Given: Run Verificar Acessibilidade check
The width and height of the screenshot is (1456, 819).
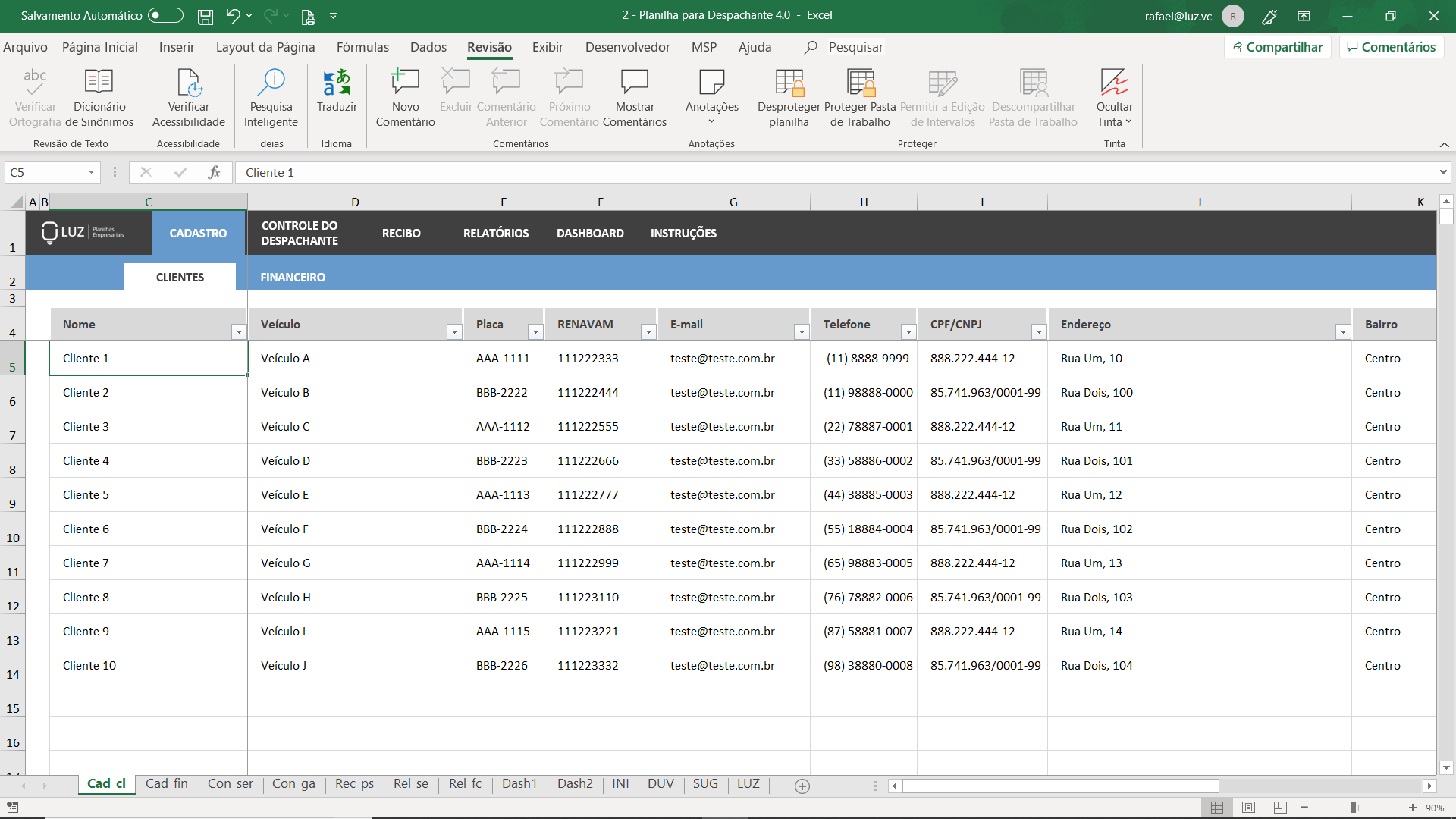Looking at the screenshot, I should pyautogui.click(x=189, y=99).
